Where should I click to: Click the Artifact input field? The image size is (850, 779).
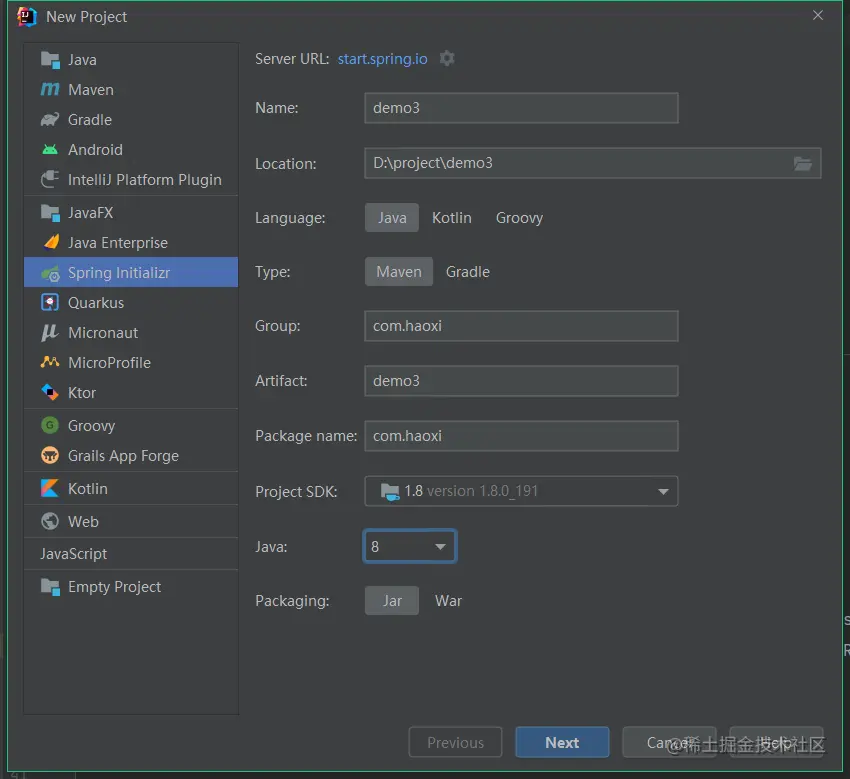pos(521,381)
